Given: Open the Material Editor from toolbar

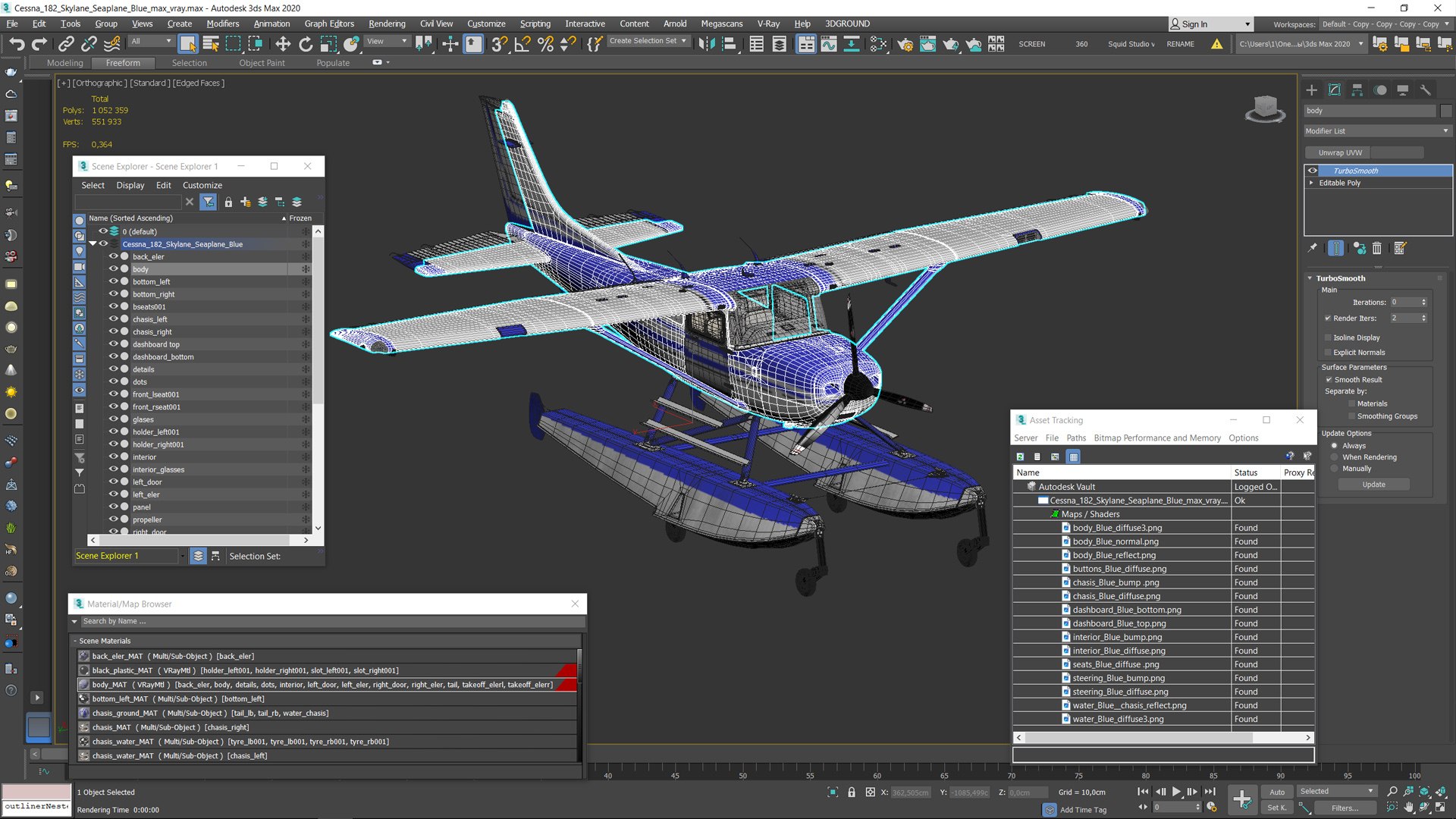Looking at the screenshot, I should (878, 44).
